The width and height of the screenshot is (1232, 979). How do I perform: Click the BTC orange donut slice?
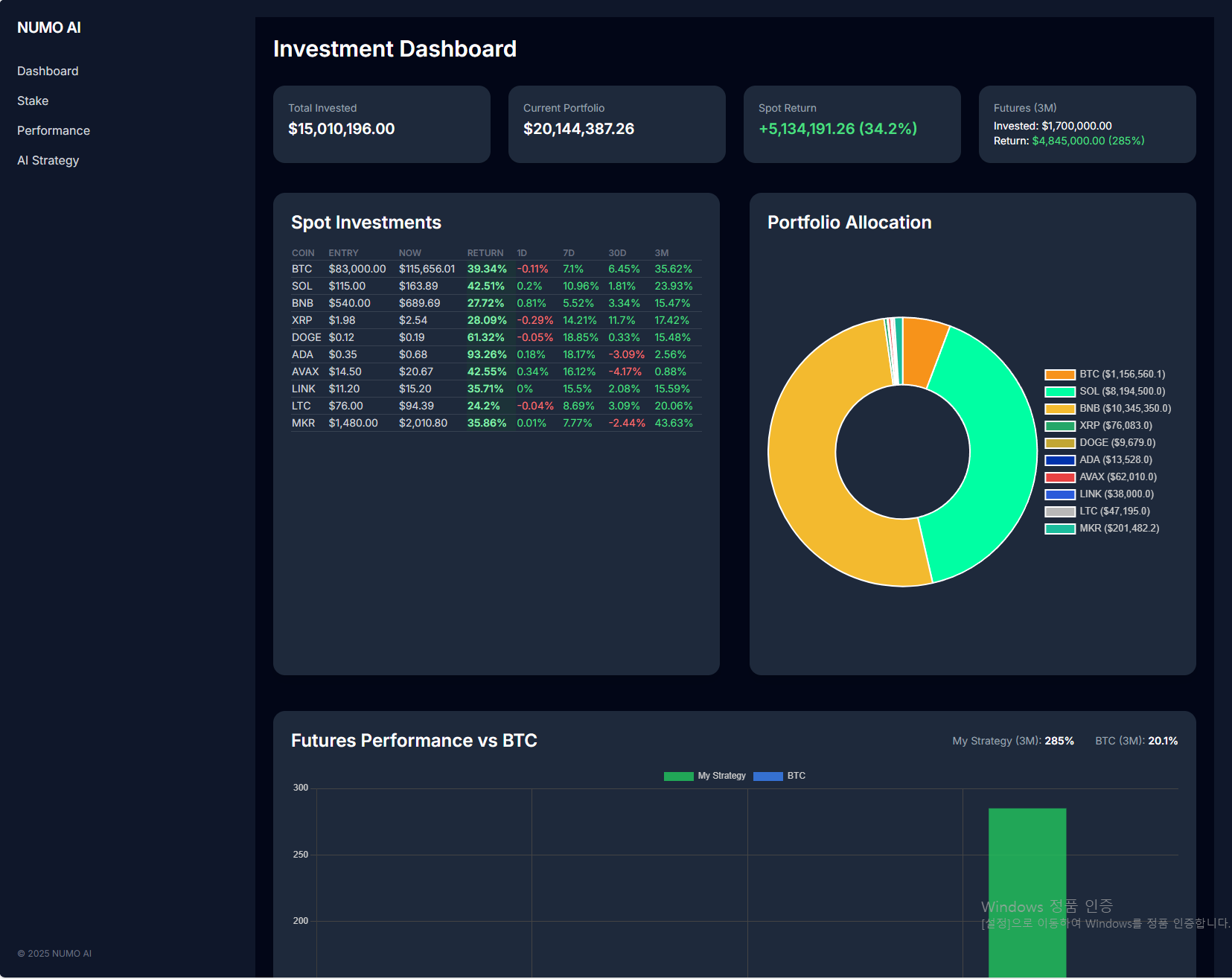[923, 352]
